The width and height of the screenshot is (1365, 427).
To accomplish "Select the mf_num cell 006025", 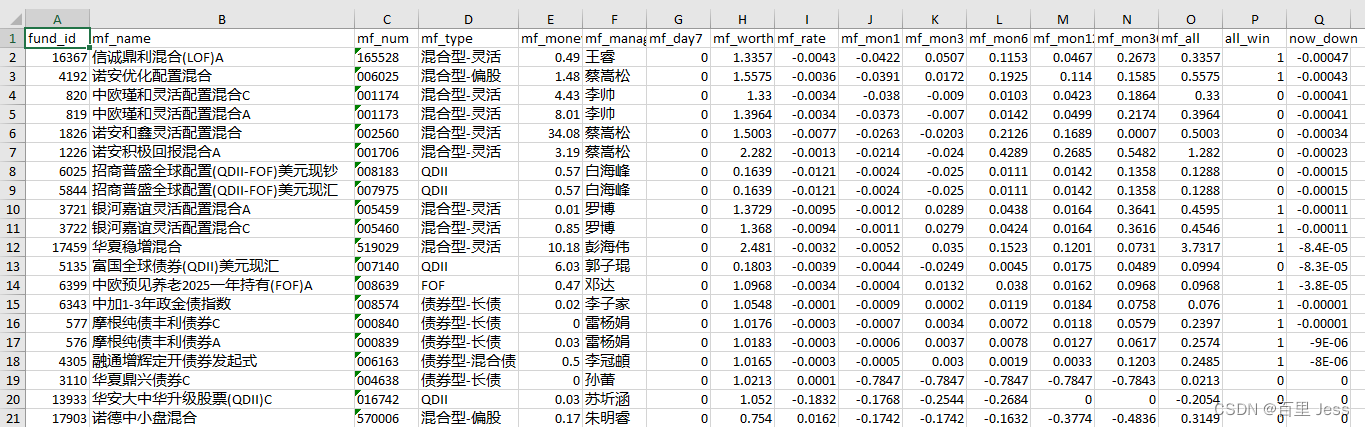I will [386, 76].
